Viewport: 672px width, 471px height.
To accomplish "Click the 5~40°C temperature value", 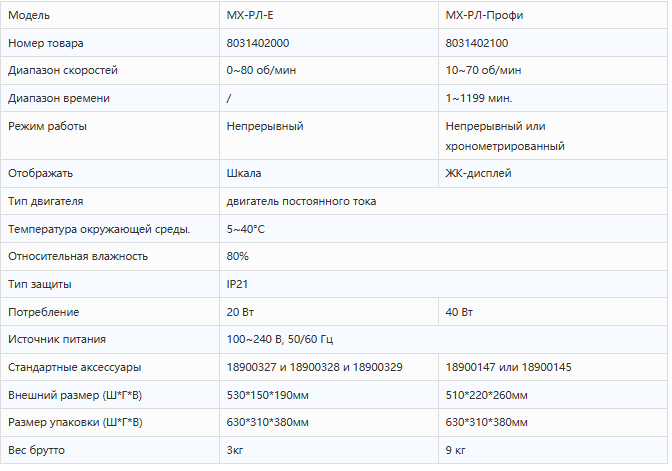I will click(245, 229).
